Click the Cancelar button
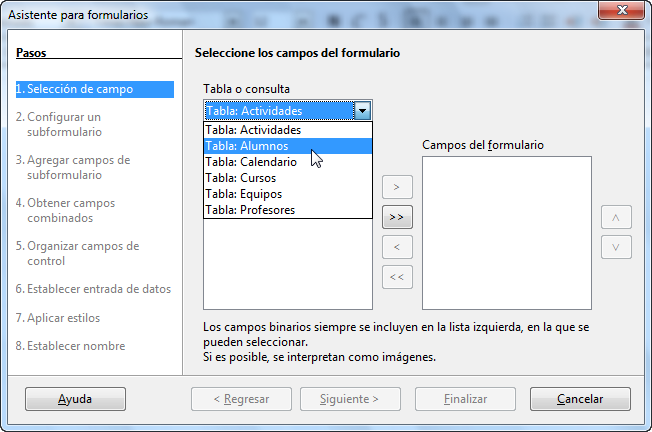This screenshot has width=652, height=432. point(580,399)
